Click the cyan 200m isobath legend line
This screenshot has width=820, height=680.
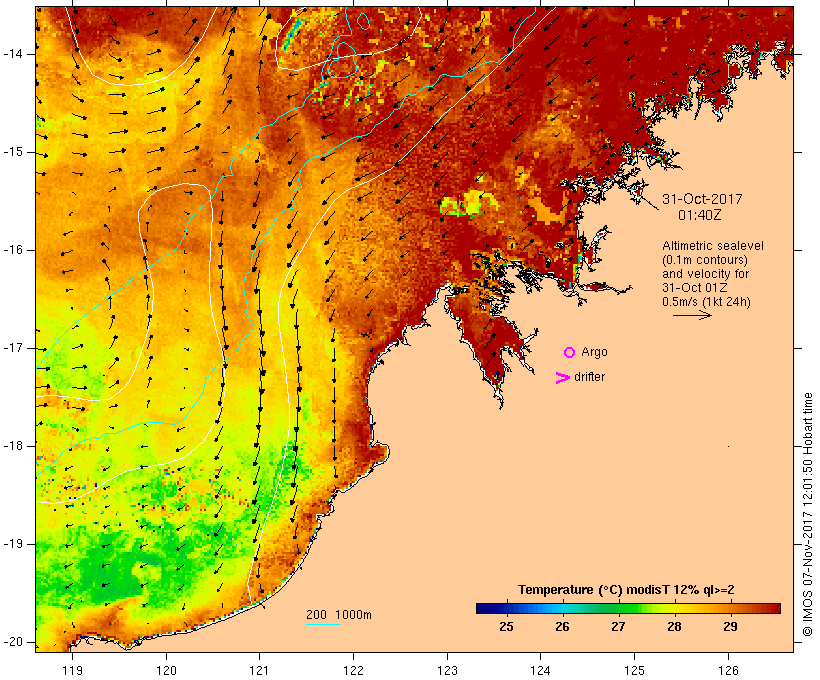[323, 624]
